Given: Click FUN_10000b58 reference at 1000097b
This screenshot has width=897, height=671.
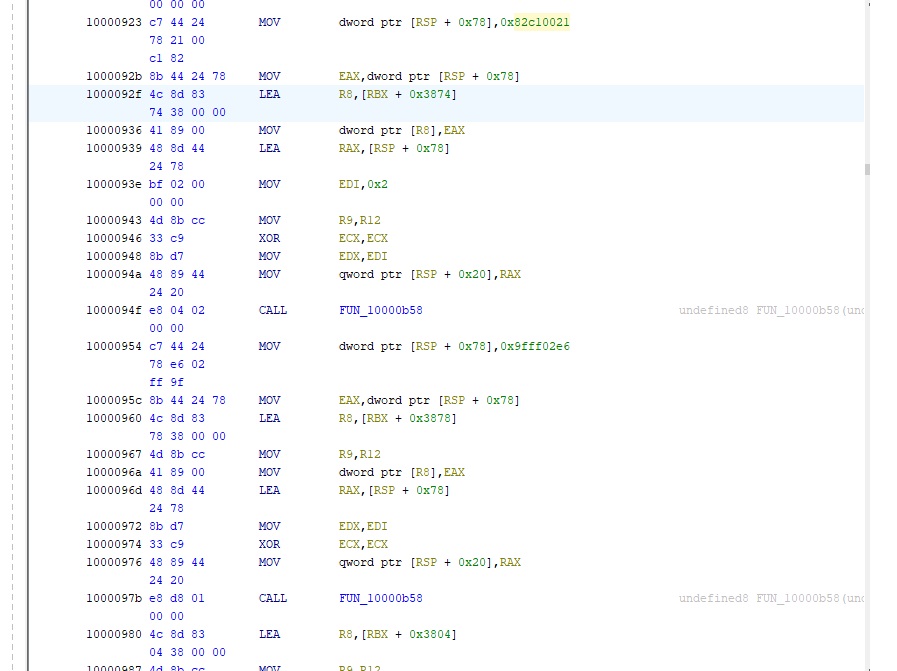Looking at the screenshot, I should pos(381,598).
